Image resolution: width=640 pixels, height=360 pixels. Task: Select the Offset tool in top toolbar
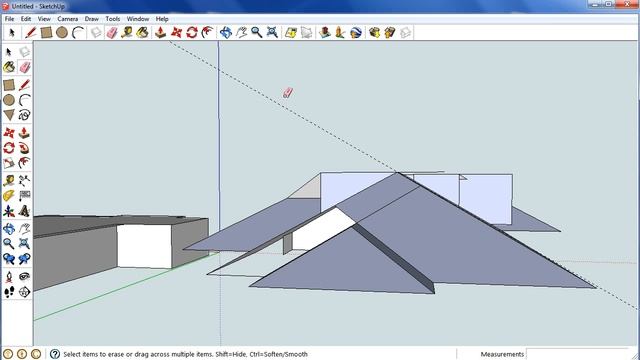[207, 33]
